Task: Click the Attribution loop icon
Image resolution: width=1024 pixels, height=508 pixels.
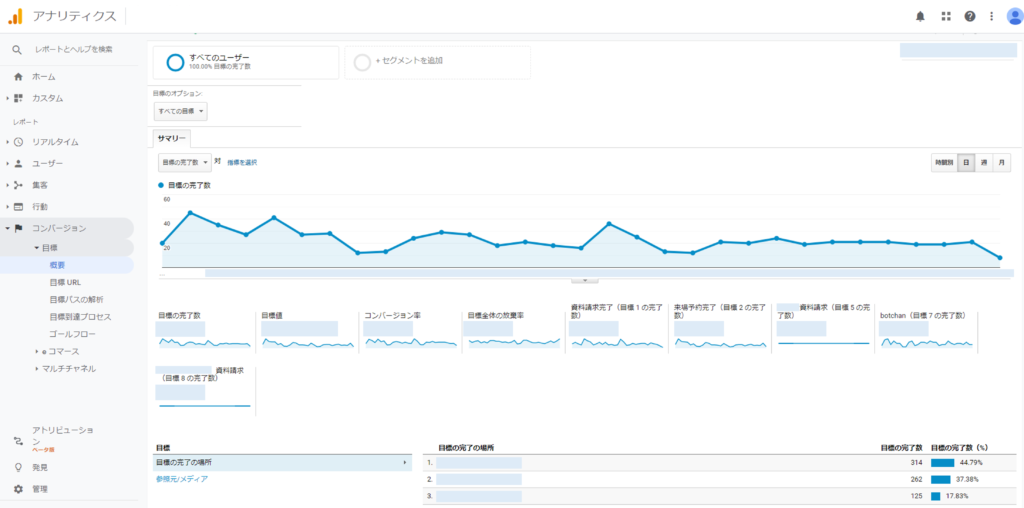Action: pos(18,441)
